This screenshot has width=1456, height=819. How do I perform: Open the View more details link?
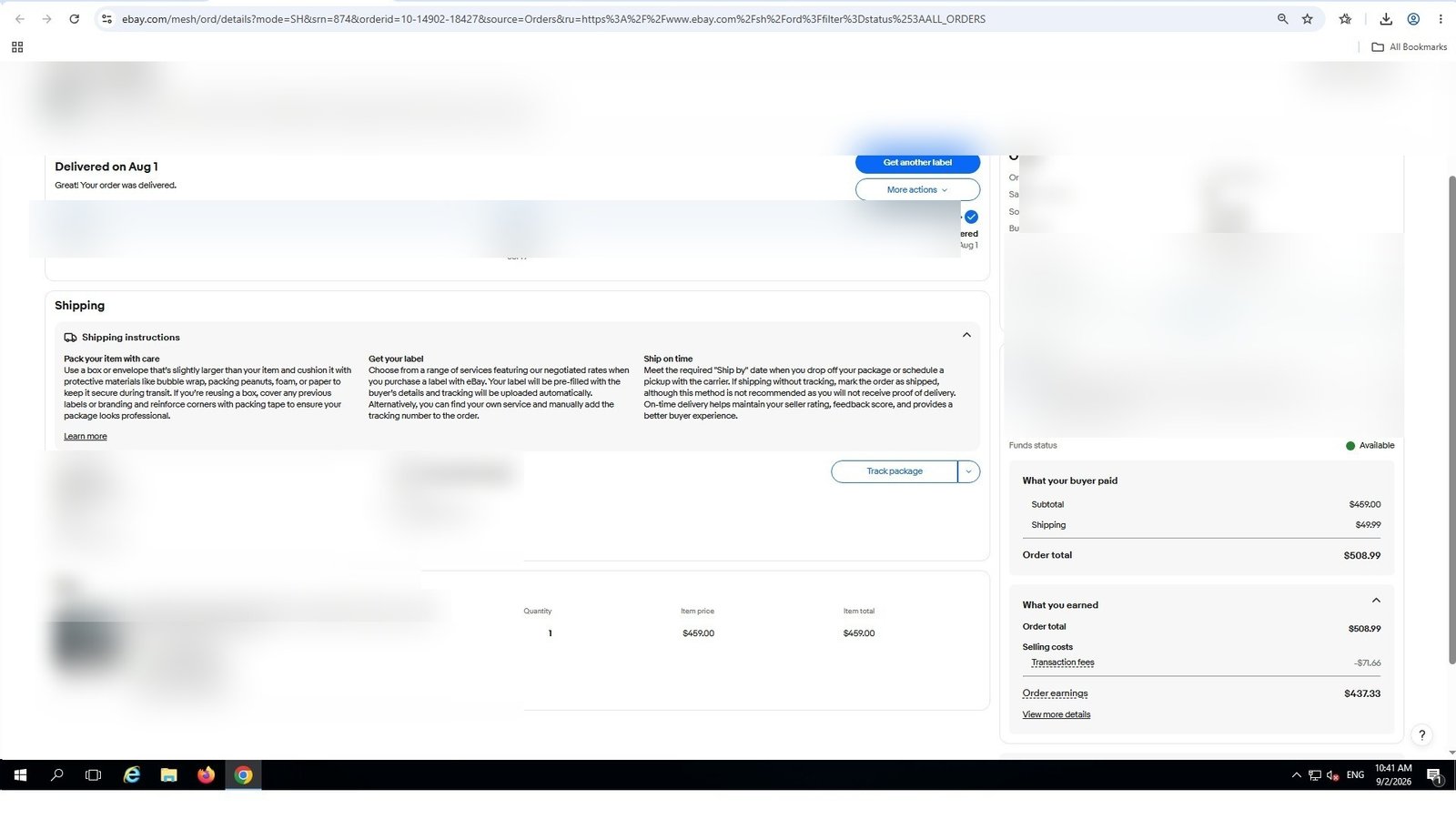pyautogui.click(x=1056, y=714)
